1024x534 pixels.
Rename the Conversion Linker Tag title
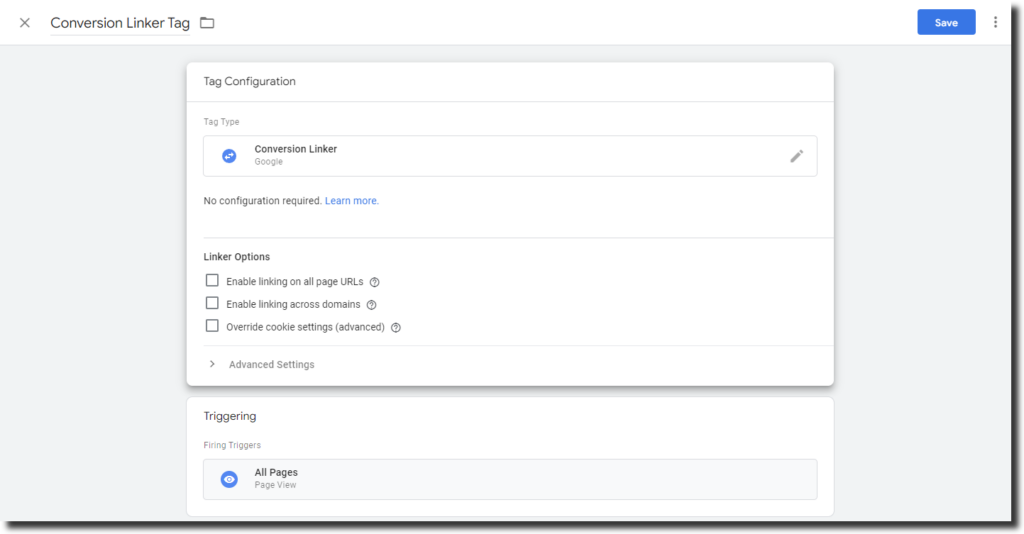click(120, 23)
